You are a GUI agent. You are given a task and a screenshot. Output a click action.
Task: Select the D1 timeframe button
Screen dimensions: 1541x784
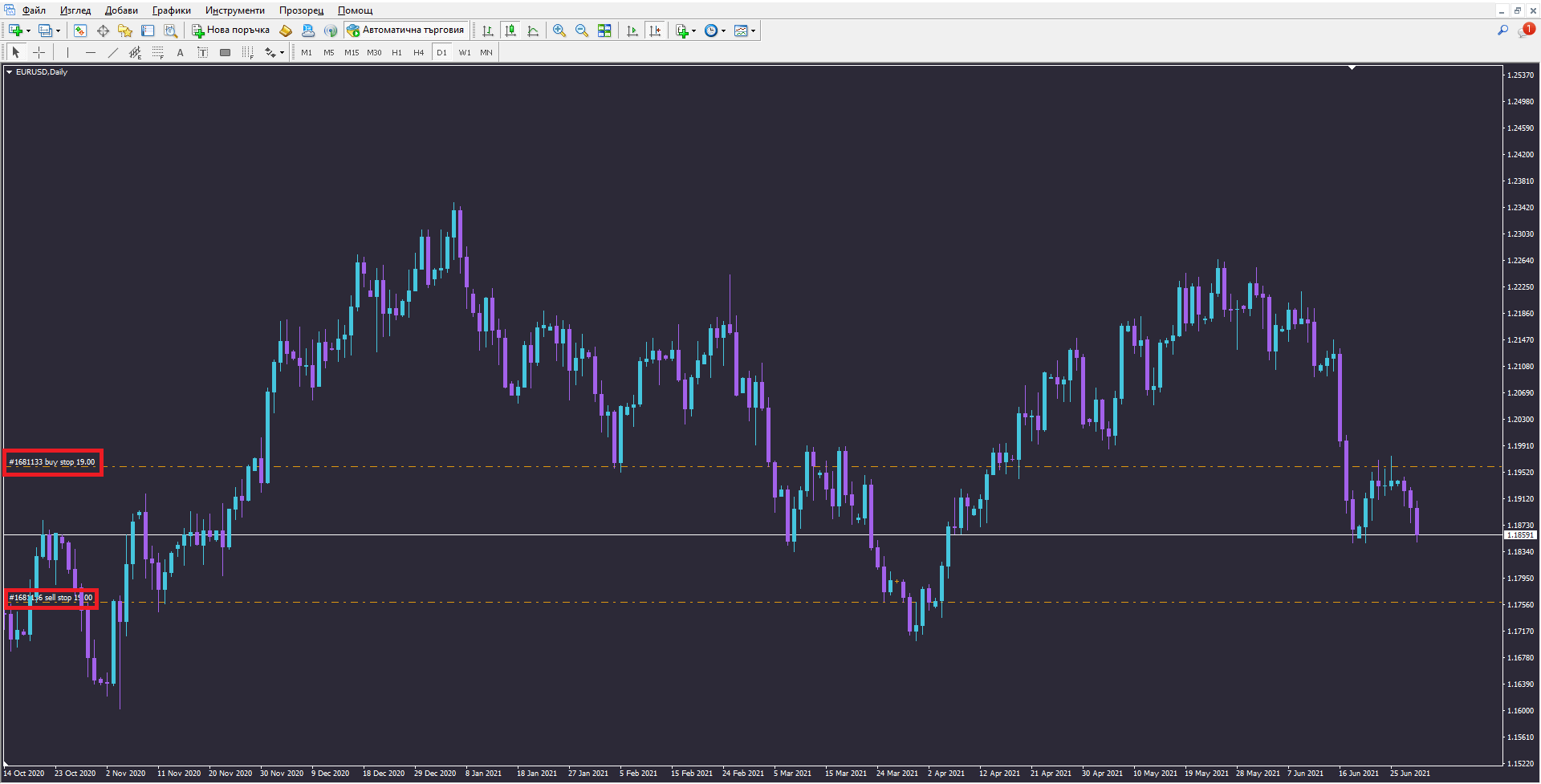click(x=441, y=52)
